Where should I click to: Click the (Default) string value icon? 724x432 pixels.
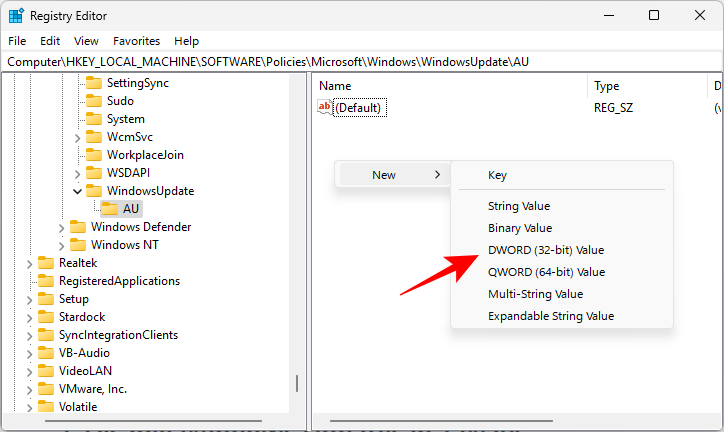point(325,107)
